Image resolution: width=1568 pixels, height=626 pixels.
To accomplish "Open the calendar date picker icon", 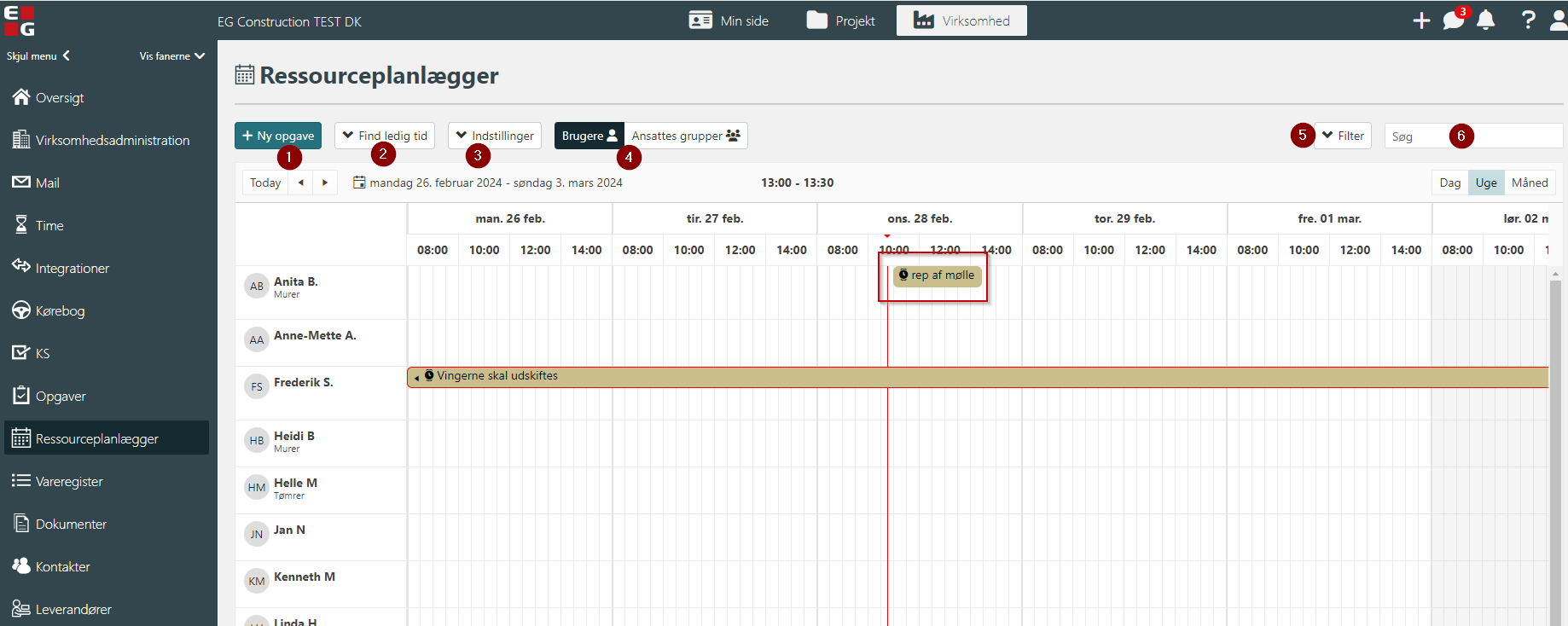I will 359,183.
